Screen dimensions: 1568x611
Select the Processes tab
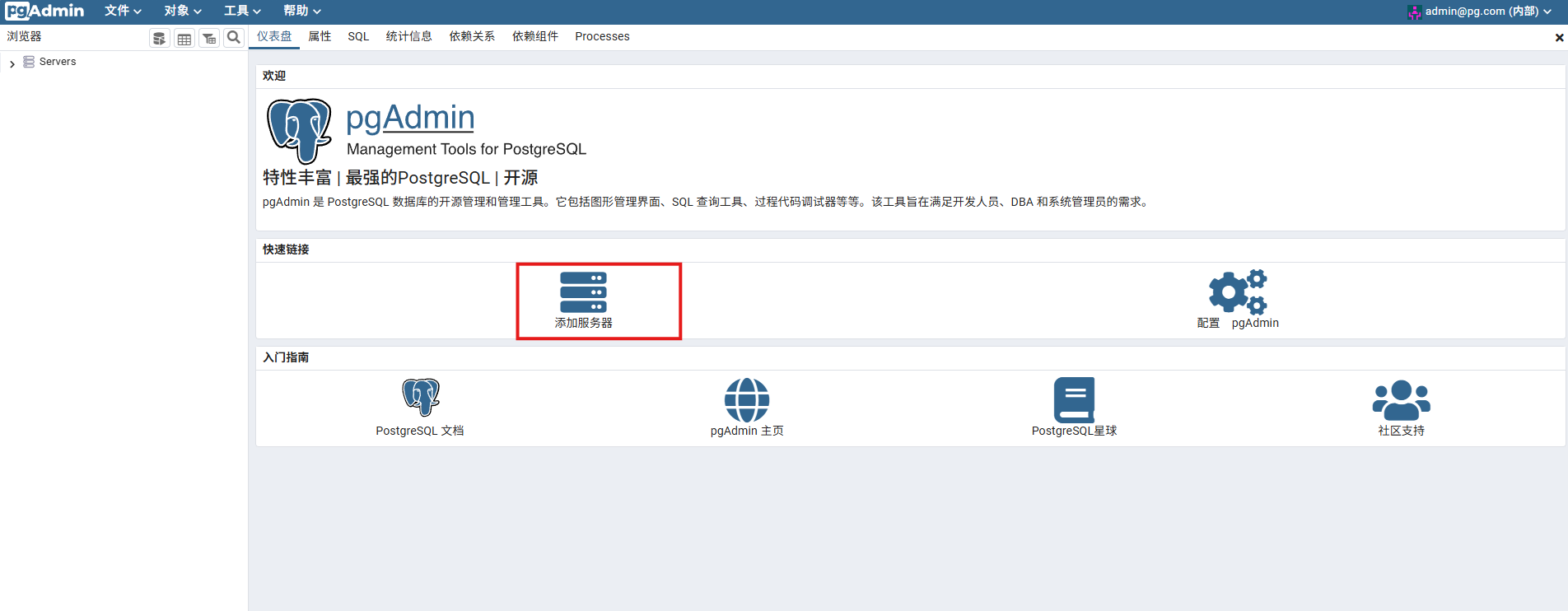coord(602,36)
